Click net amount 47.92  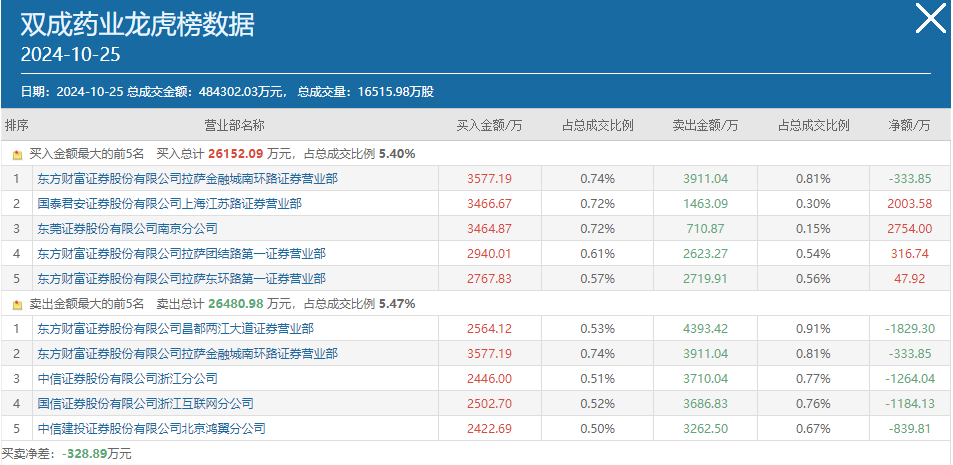(x=909, y=278)
